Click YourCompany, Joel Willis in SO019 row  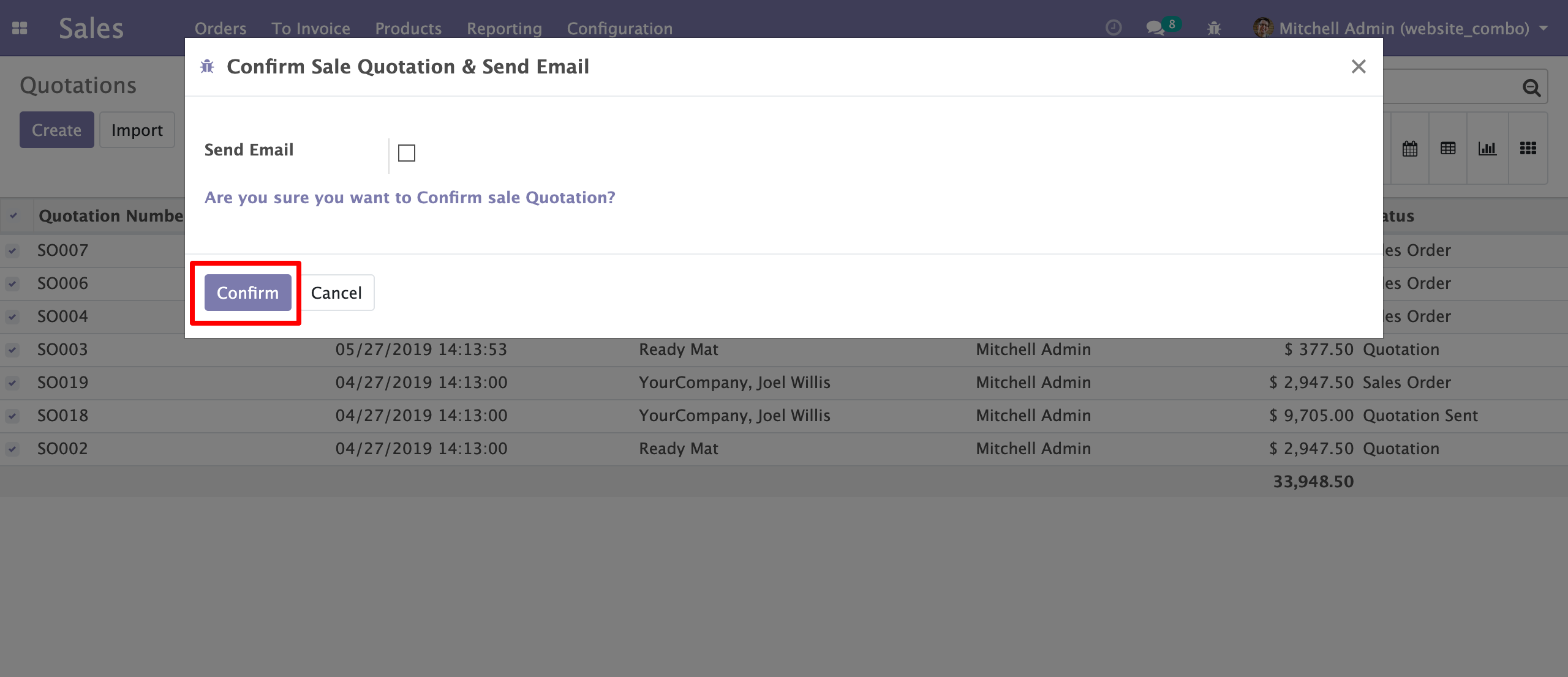tap(735, 383)
